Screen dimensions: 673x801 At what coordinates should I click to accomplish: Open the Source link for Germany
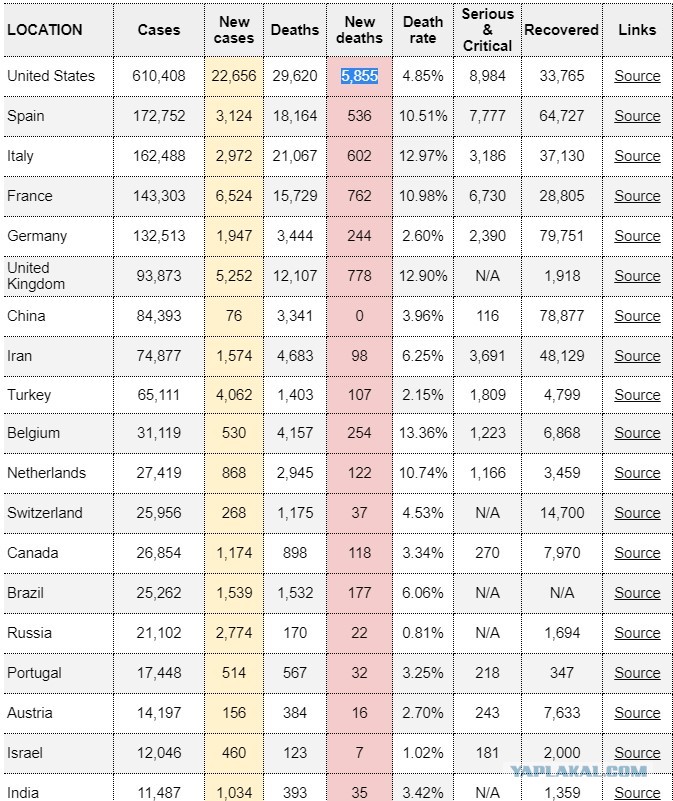637,236
